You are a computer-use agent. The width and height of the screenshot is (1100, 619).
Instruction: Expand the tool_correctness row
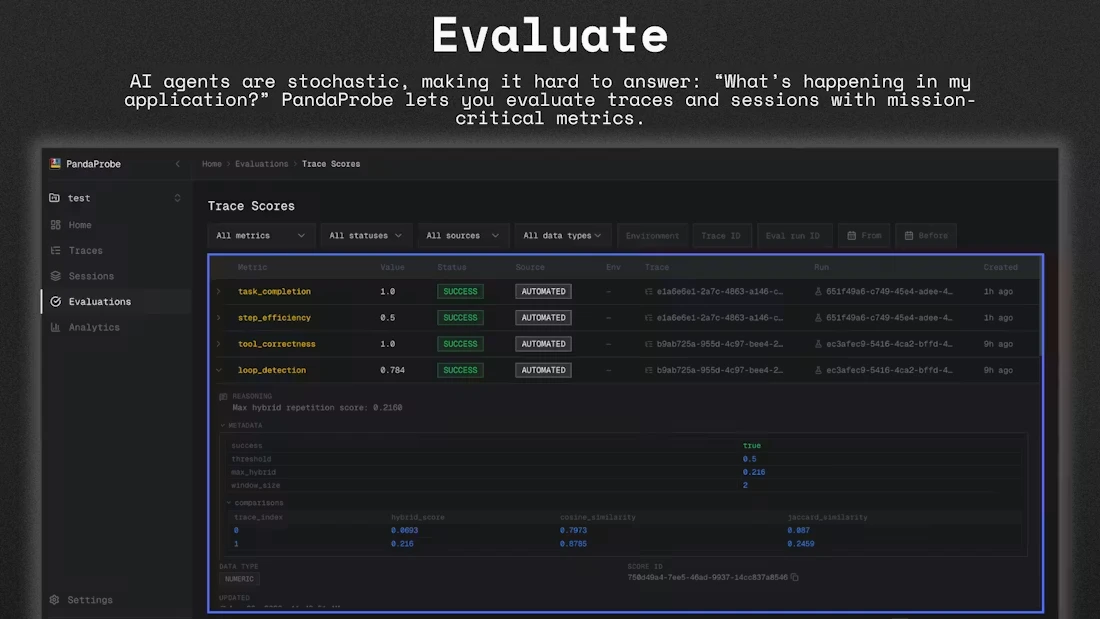[219, 344]
